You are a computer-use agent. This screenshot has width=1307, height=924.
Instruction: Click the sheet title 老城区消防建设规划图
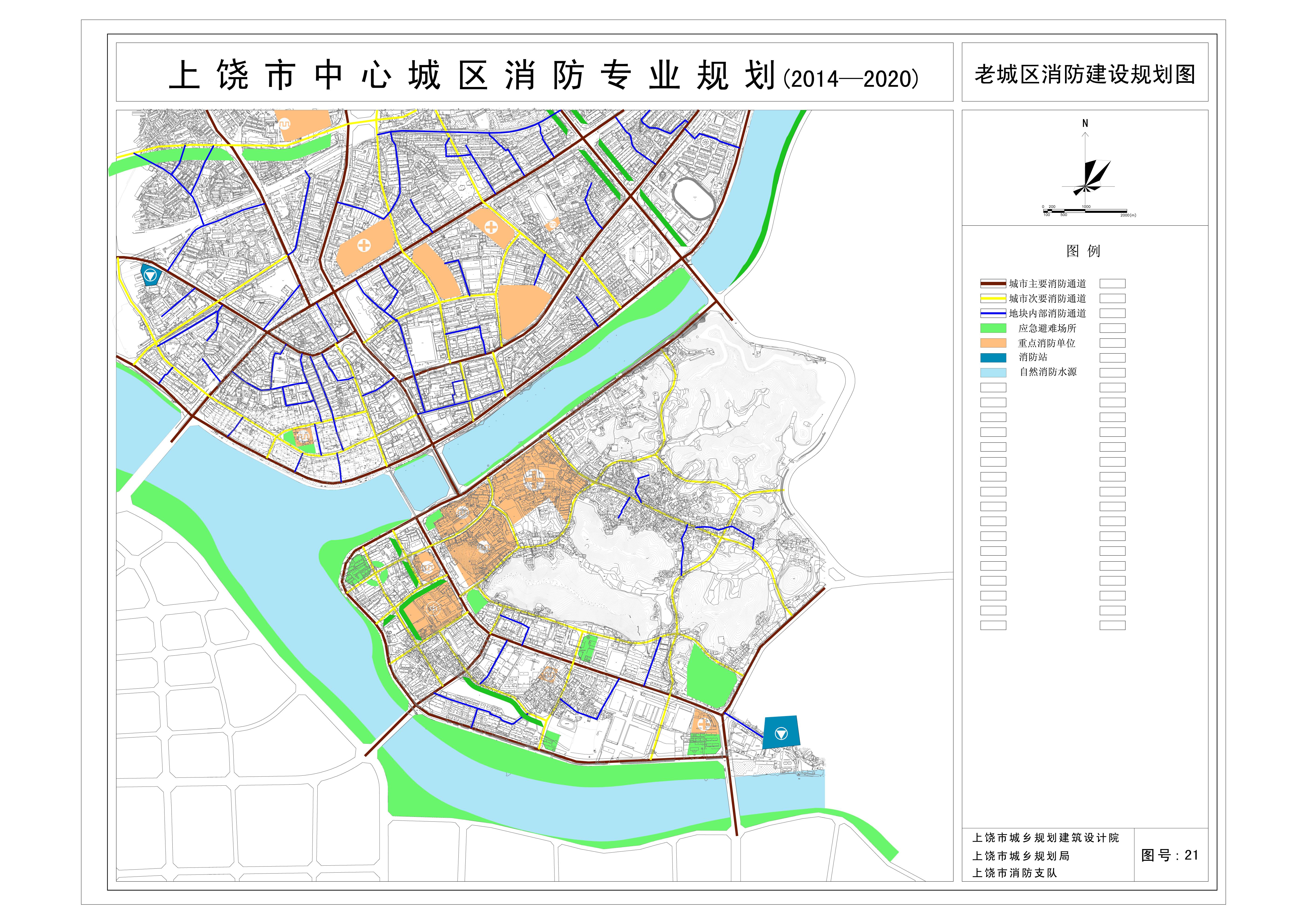pos(1085,74)
